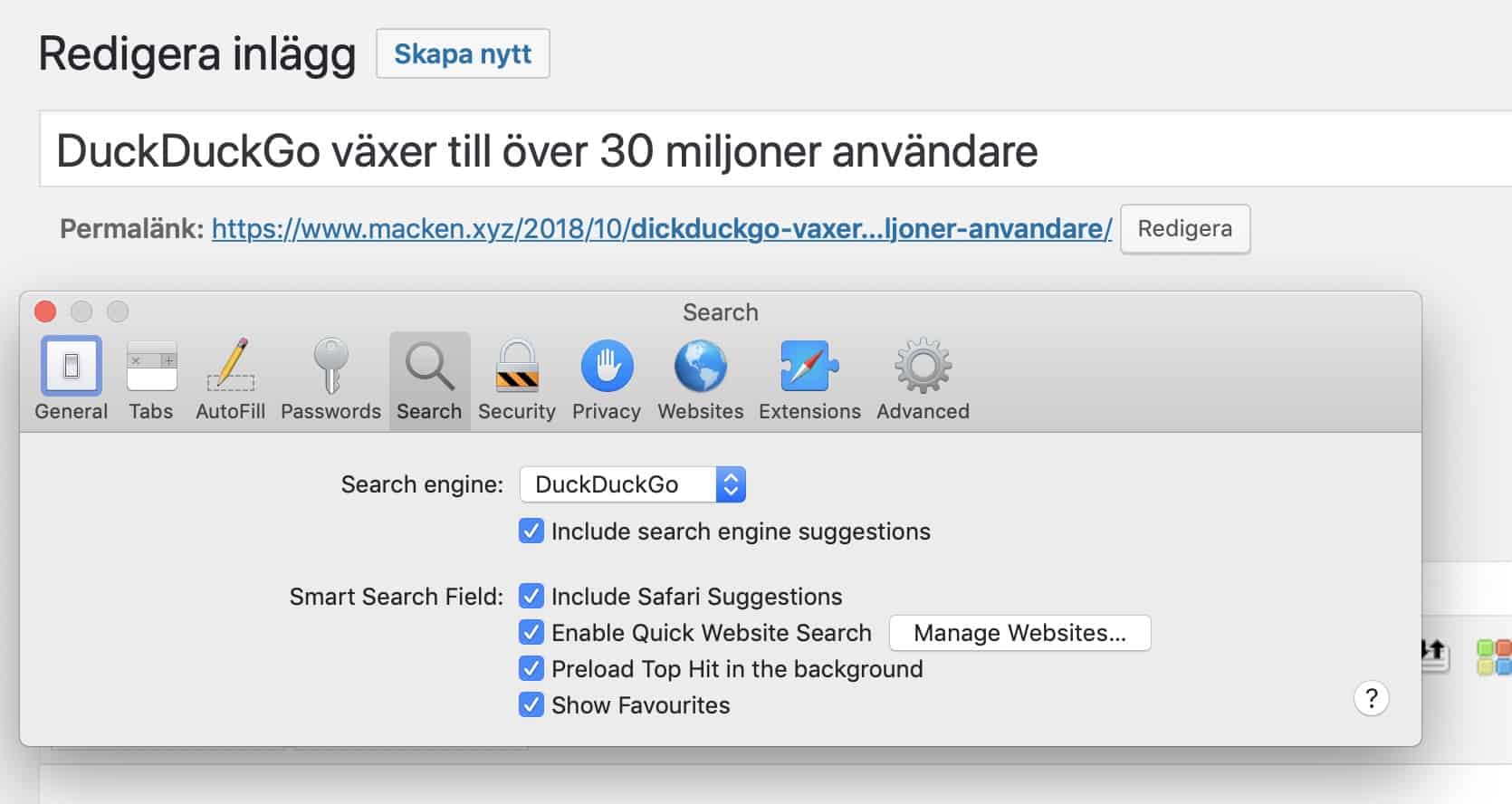Switch to the Tabs preferences pane
The width and height of the screenshot is (1512, 804).
coord(150,378)
